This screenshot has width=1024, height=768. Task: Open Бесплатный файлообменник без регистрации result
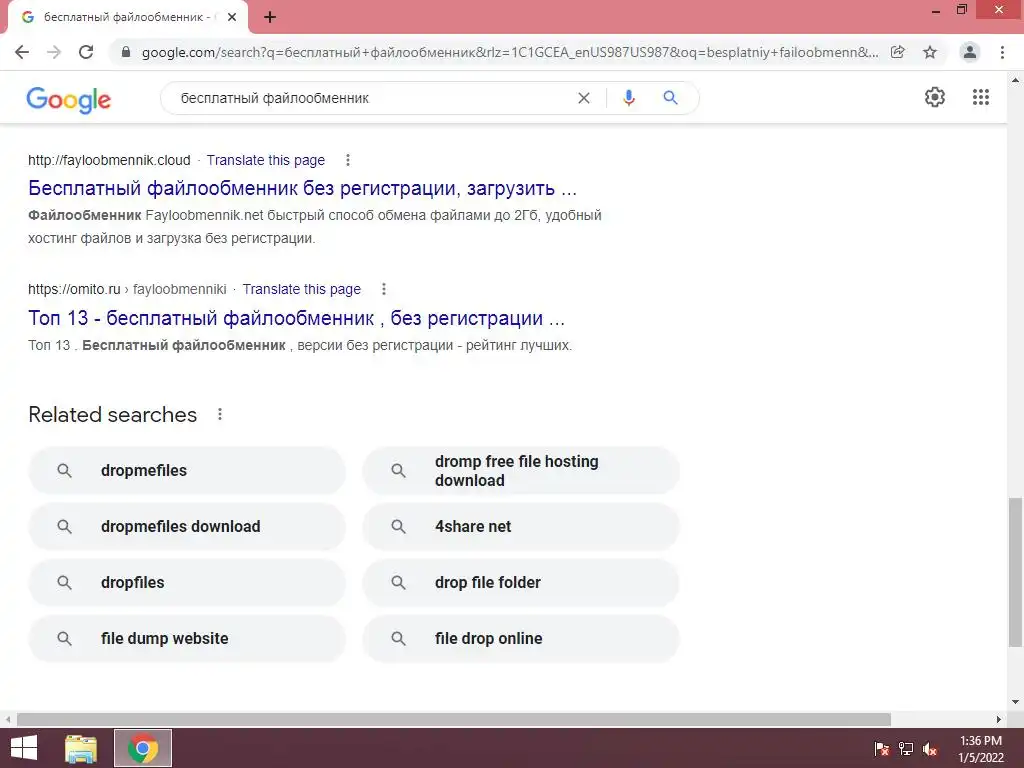(x=302, y=188)
